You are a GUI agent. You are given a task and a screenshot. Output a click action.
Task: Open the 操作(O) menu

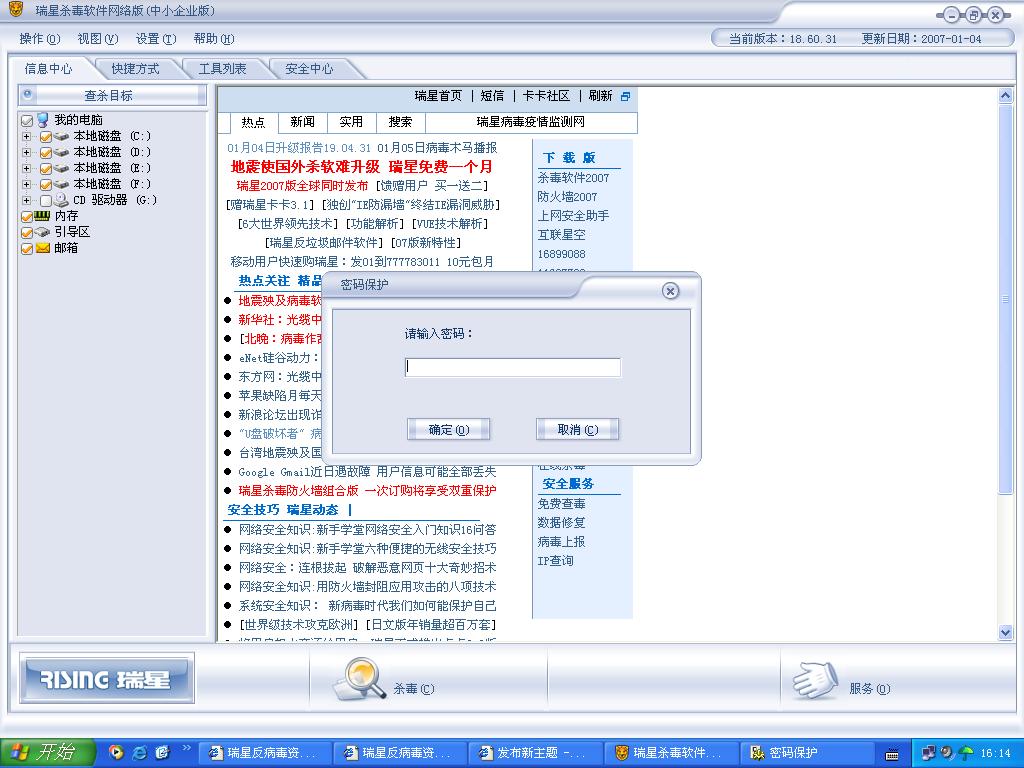(40, 39)
